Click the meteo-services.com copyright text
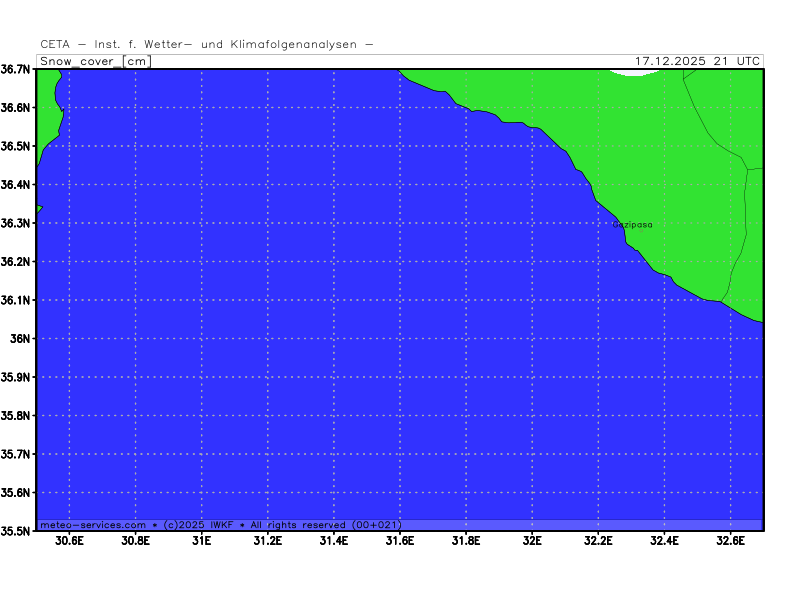800x600 pixels. [x=220, y=525]
